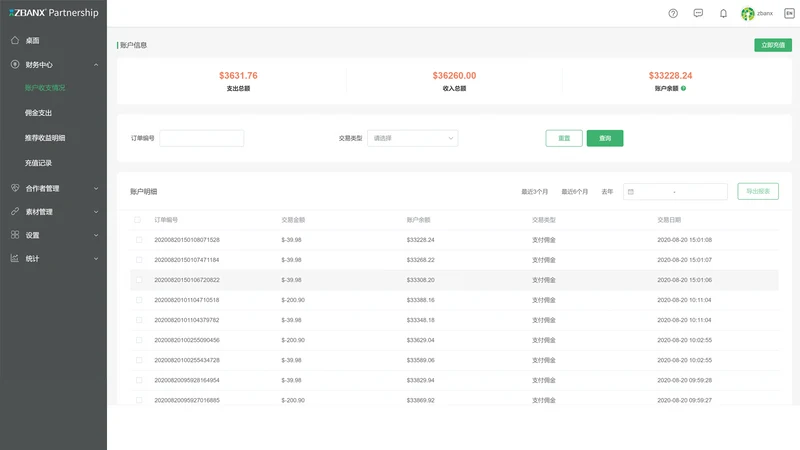Open the messages chat bubble icon

(x=698, y=13)
